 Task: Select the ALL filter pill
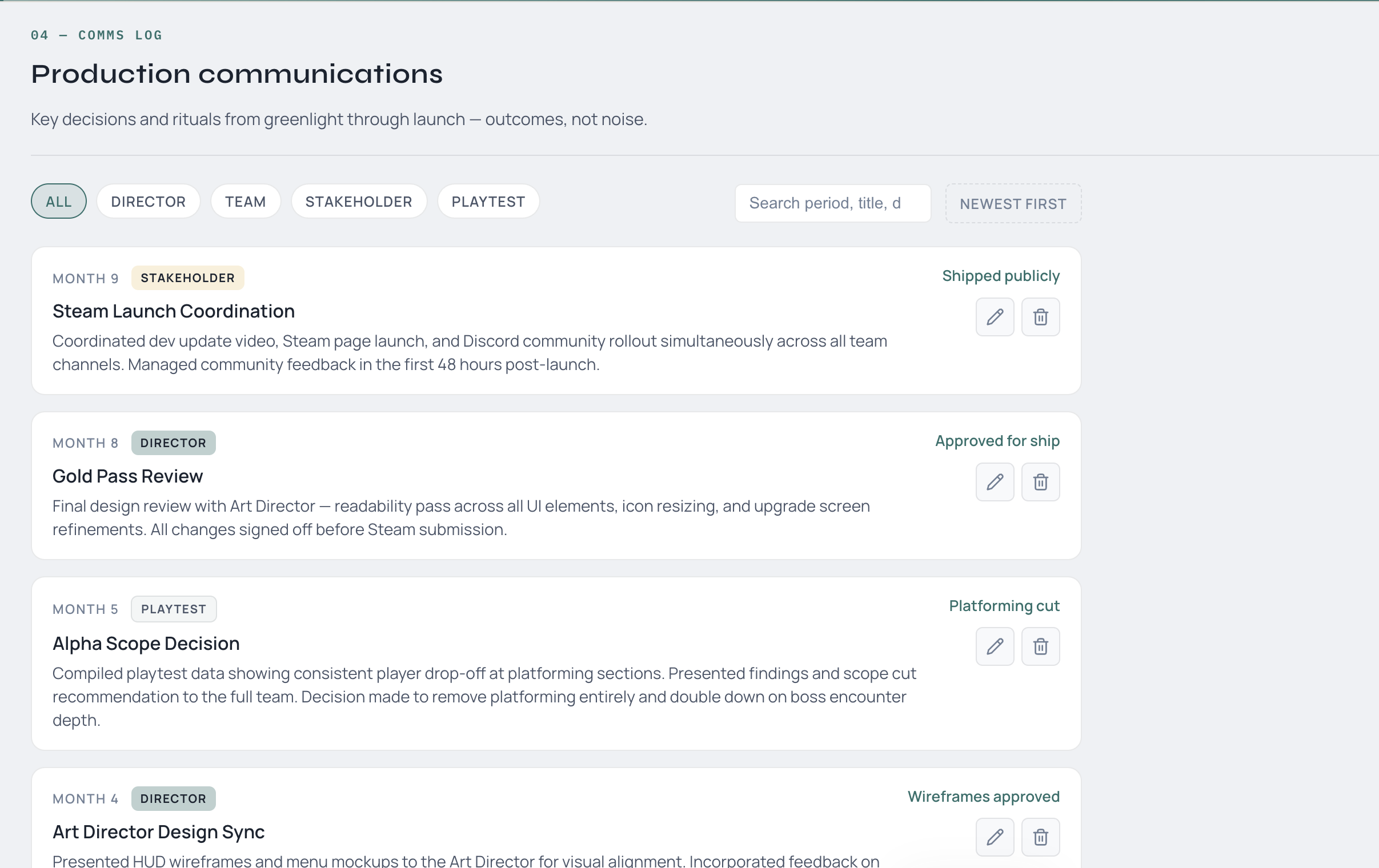[x=58, y=202]
